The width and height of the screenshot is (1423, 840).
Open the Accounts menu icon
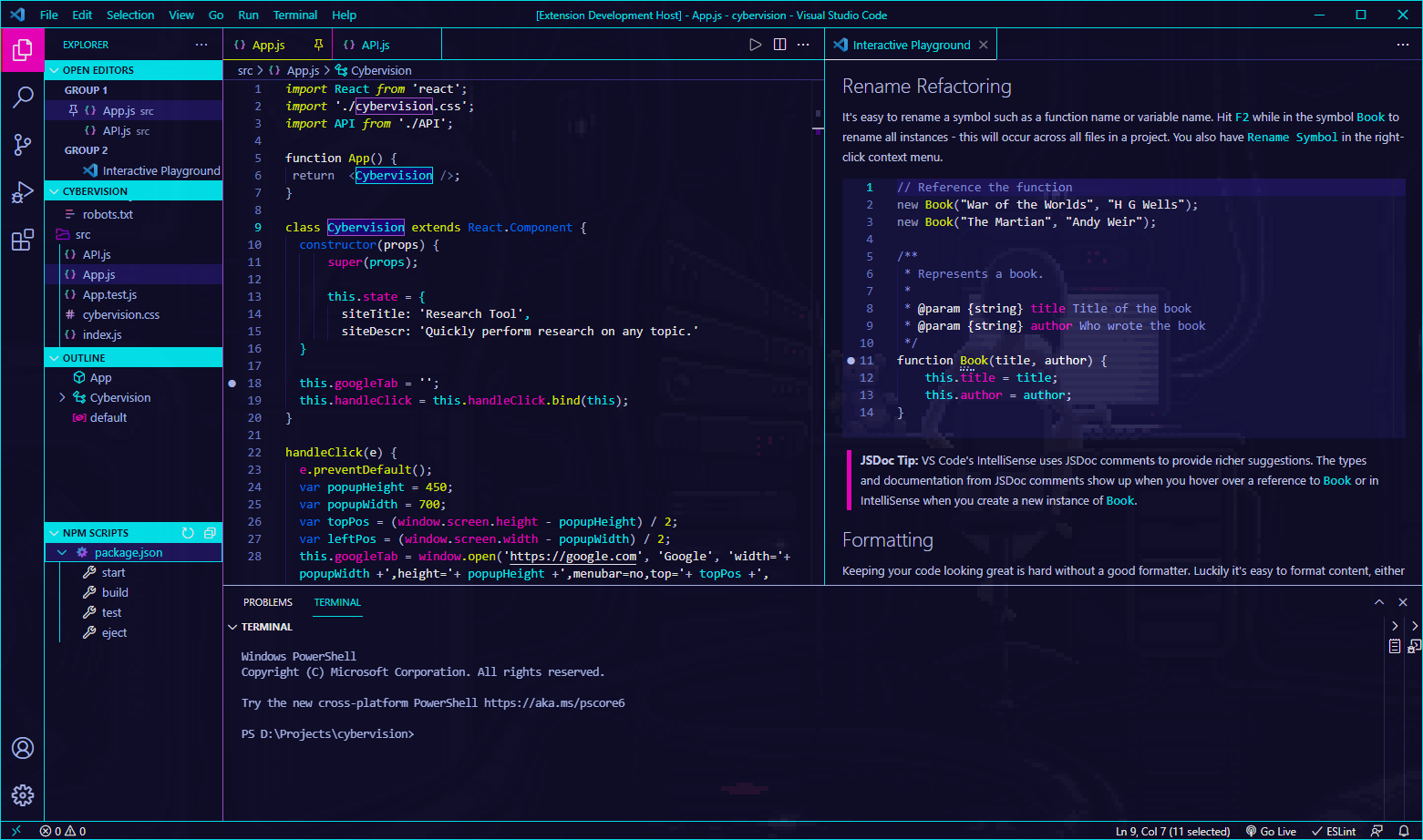(23, 748)
